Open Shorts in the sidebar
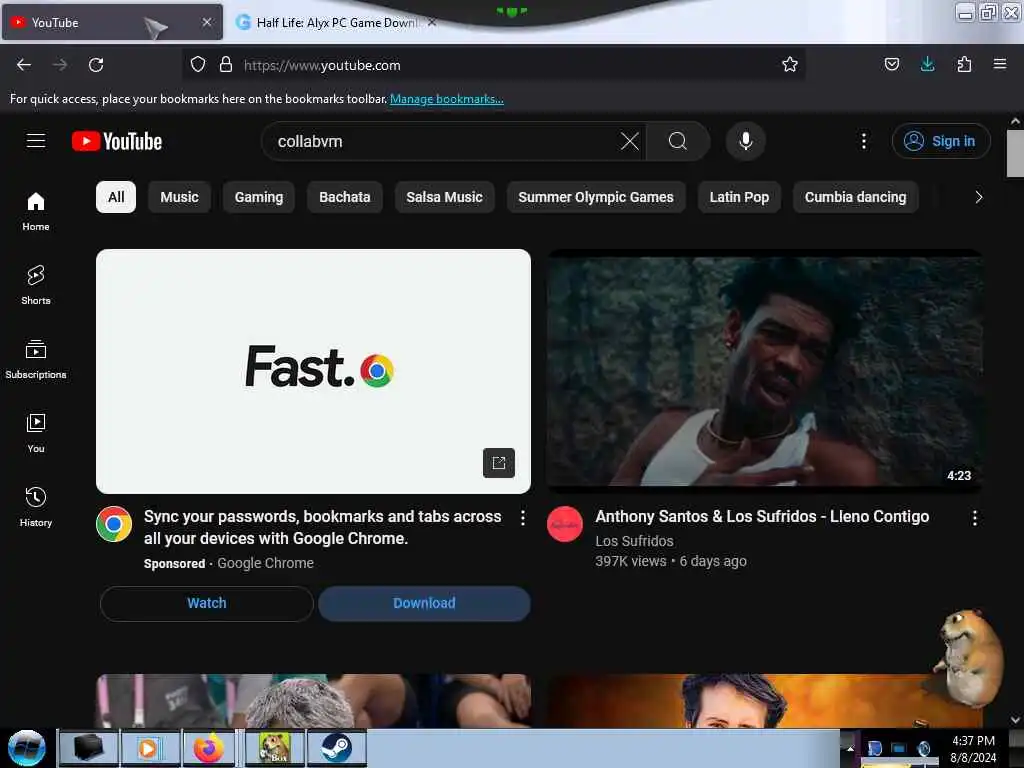The width and height of the screenshot is (1024, 768). (x=36, y=285)
